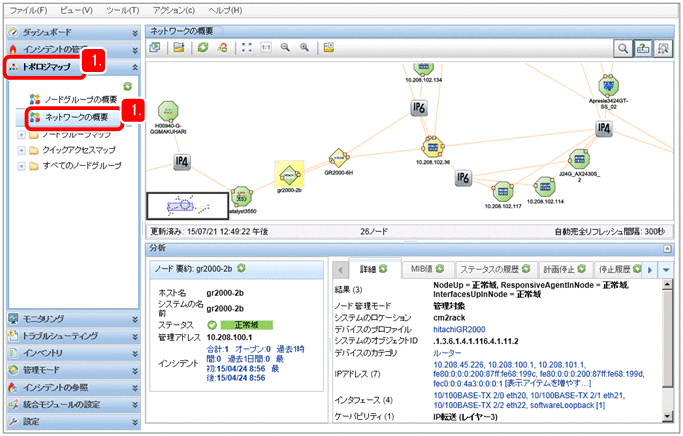683x436 pixels.
Task: Open アクション(c) menu
Action: (x=174, y=10)
